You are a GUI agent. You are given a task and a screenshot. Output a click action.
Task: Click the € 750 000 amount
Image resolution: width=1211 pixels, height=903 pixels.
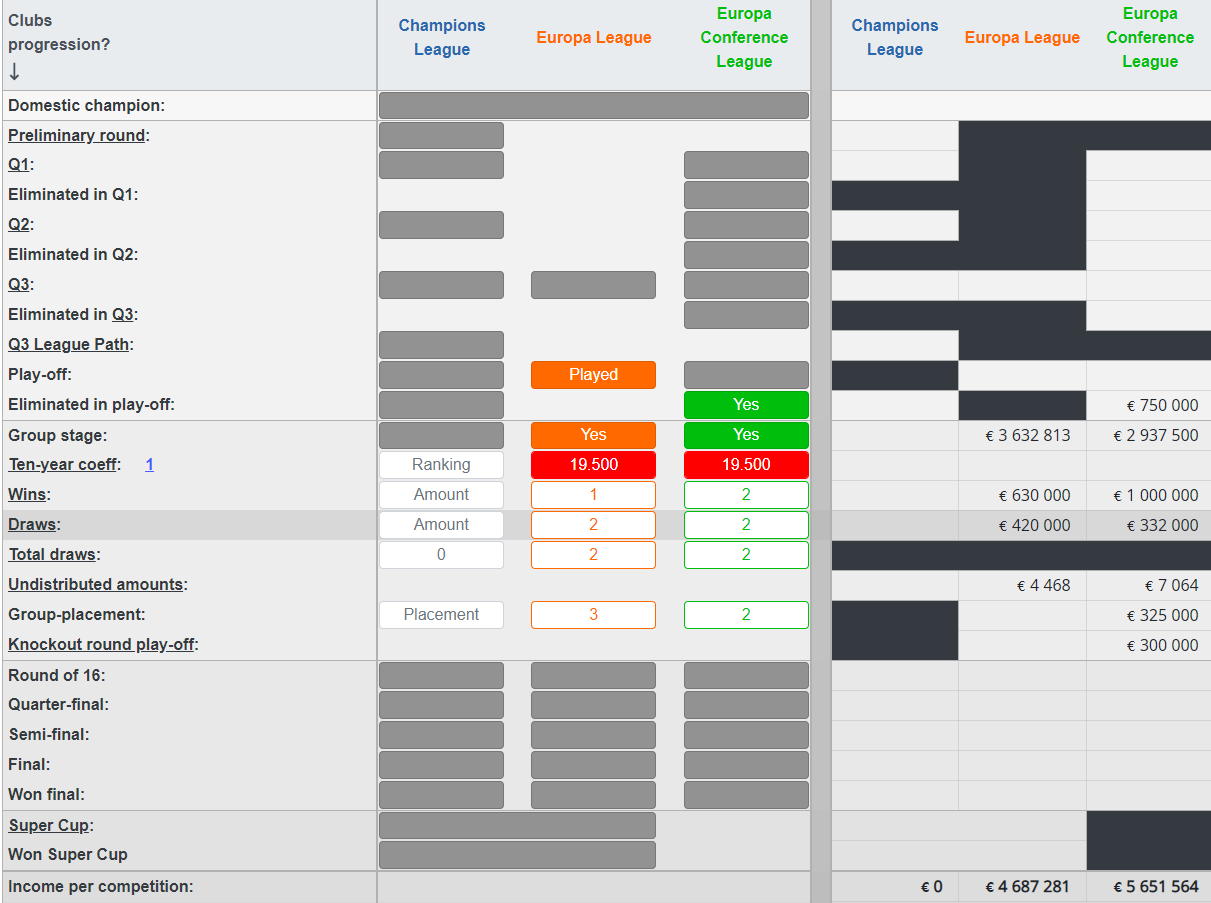click(1162, 406)
